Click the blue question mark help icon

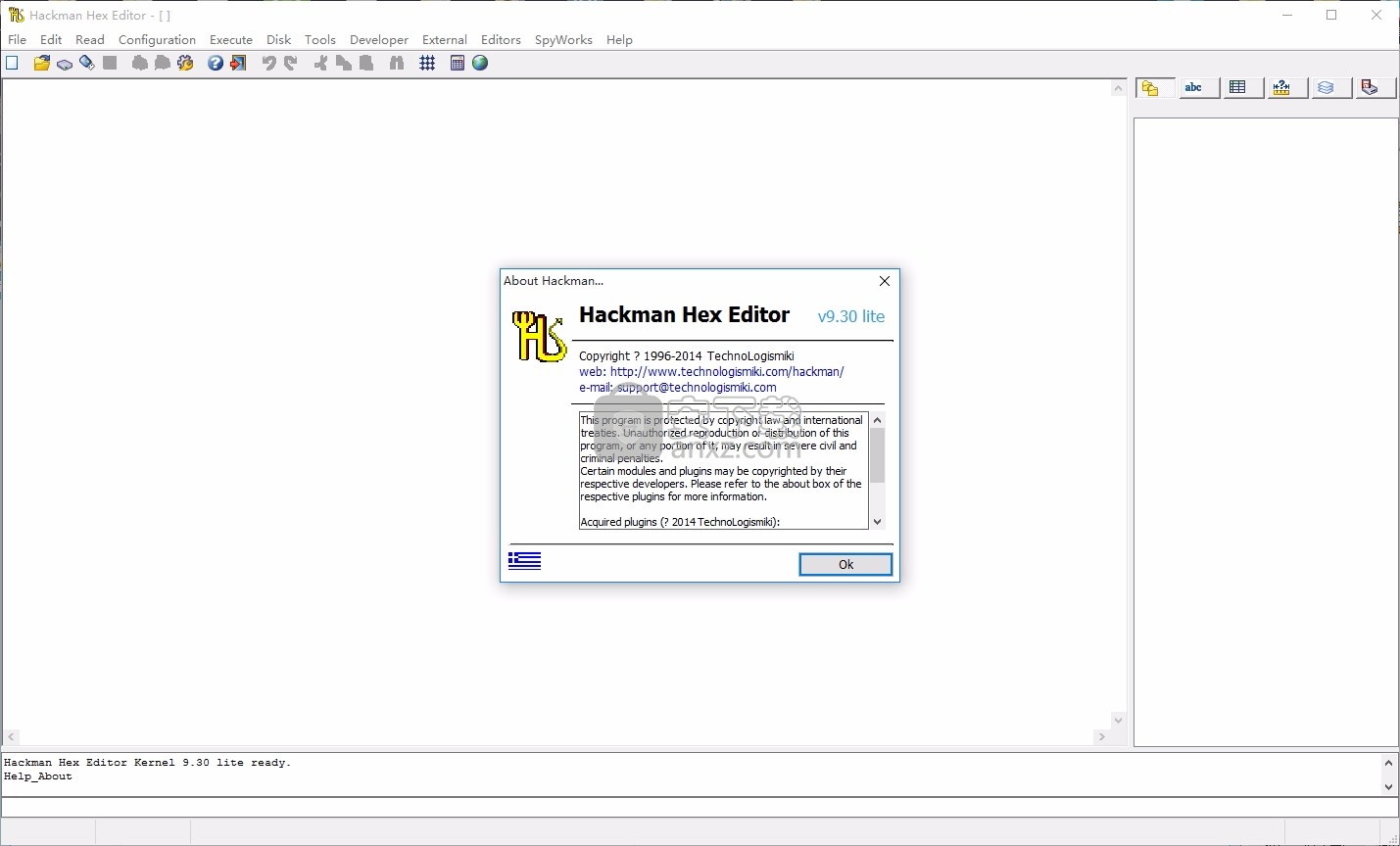click(x=216, y=63)
